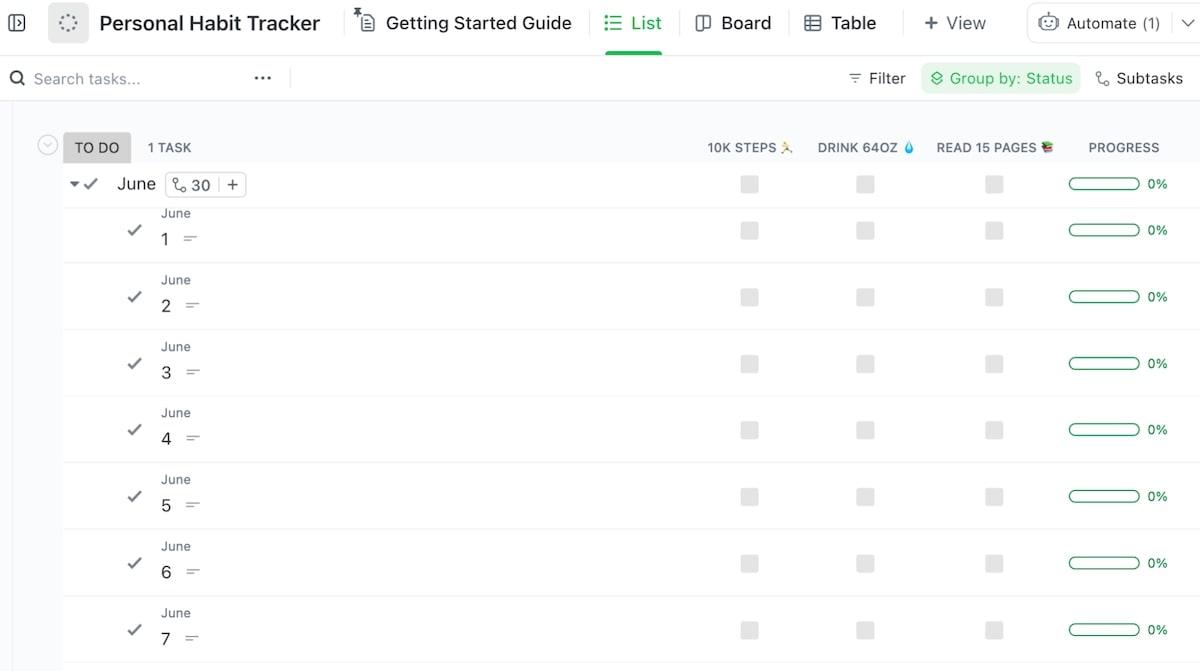The image size is (1200, 671).
Task: Open the description icon for June 3
Action: click(x=193, y=372)
